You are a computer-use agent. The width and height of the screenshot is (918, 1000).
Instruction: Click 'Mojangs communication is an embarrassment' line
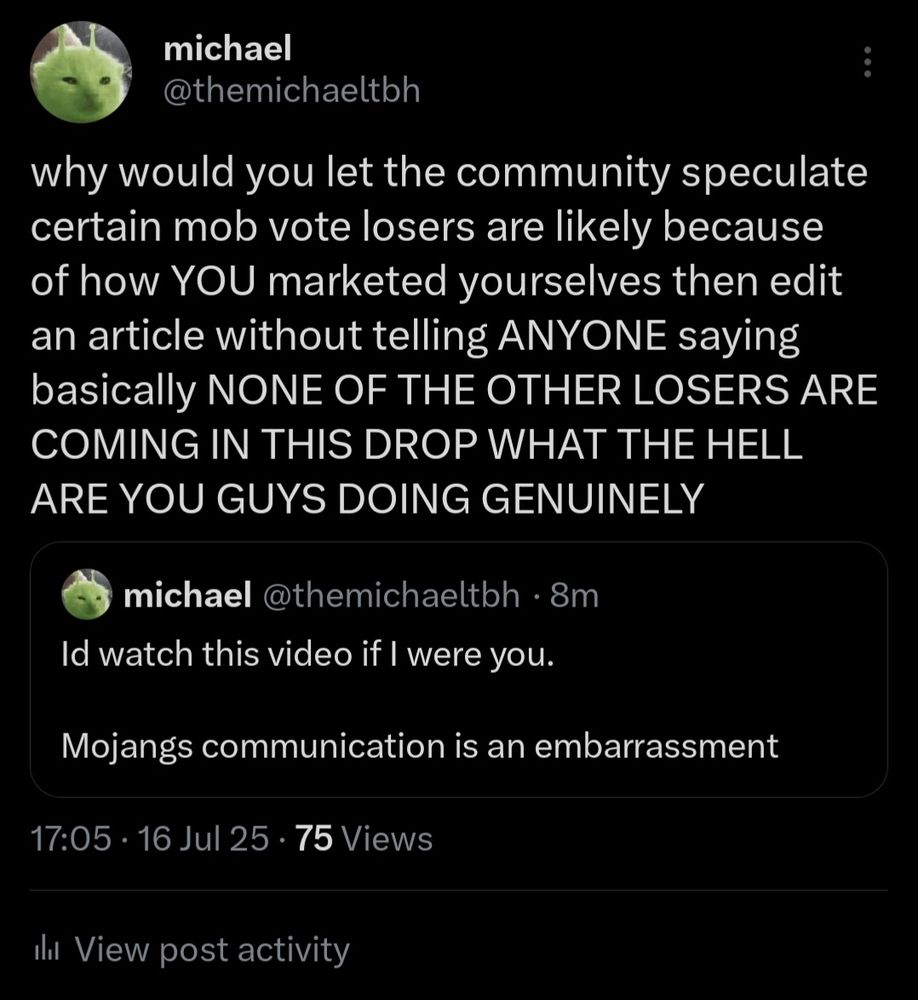419,745
